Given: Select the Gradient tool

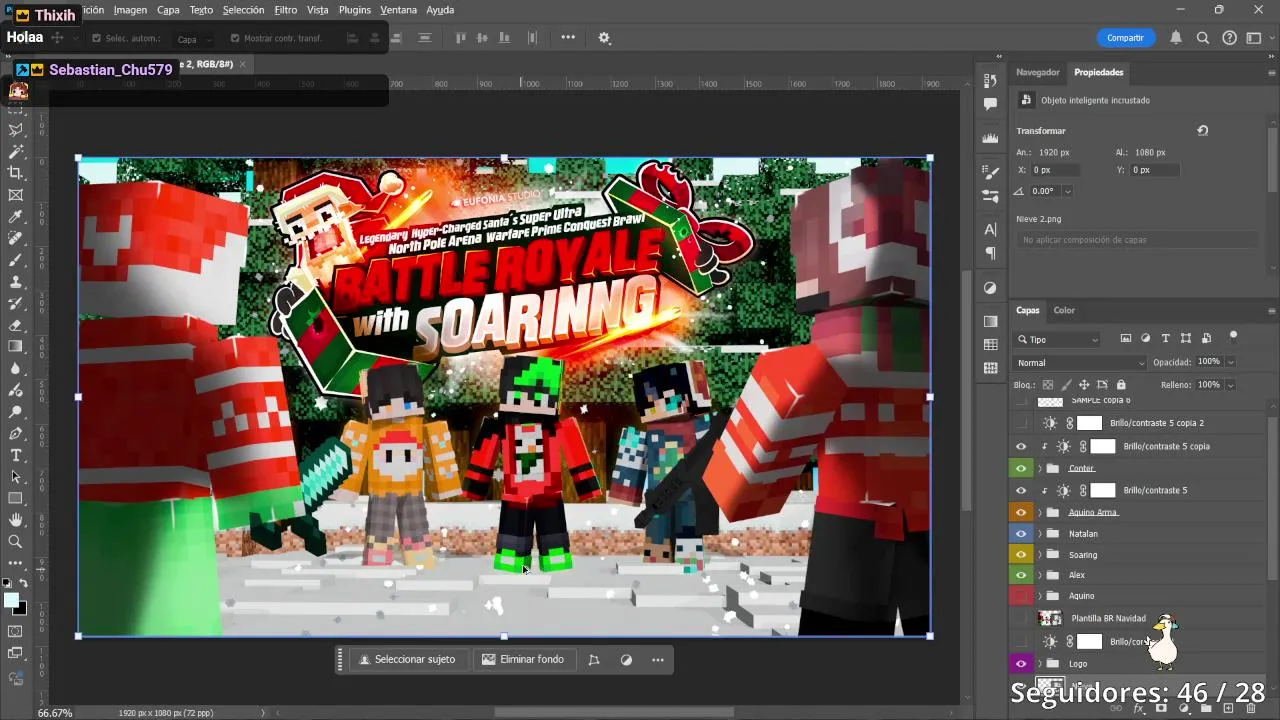Looking at the screenshot, I should (x=16, y=346).
